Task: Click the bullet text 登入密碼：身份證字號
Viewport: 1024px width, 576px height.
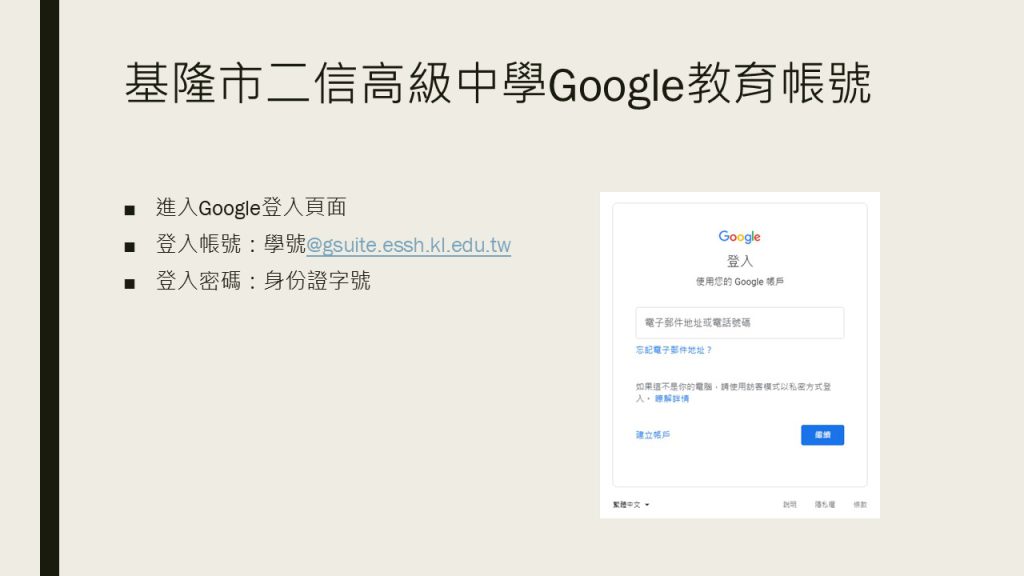Action: 263,281
